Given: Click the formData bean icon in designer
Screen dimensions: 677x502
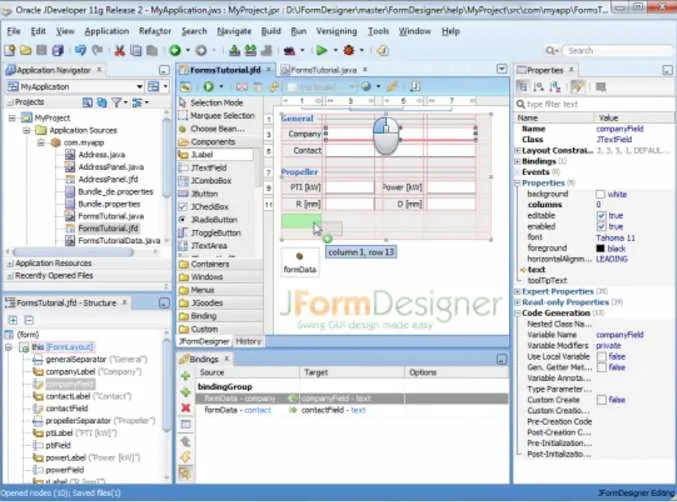Looking at the screenshot, I should coord(300,256).
